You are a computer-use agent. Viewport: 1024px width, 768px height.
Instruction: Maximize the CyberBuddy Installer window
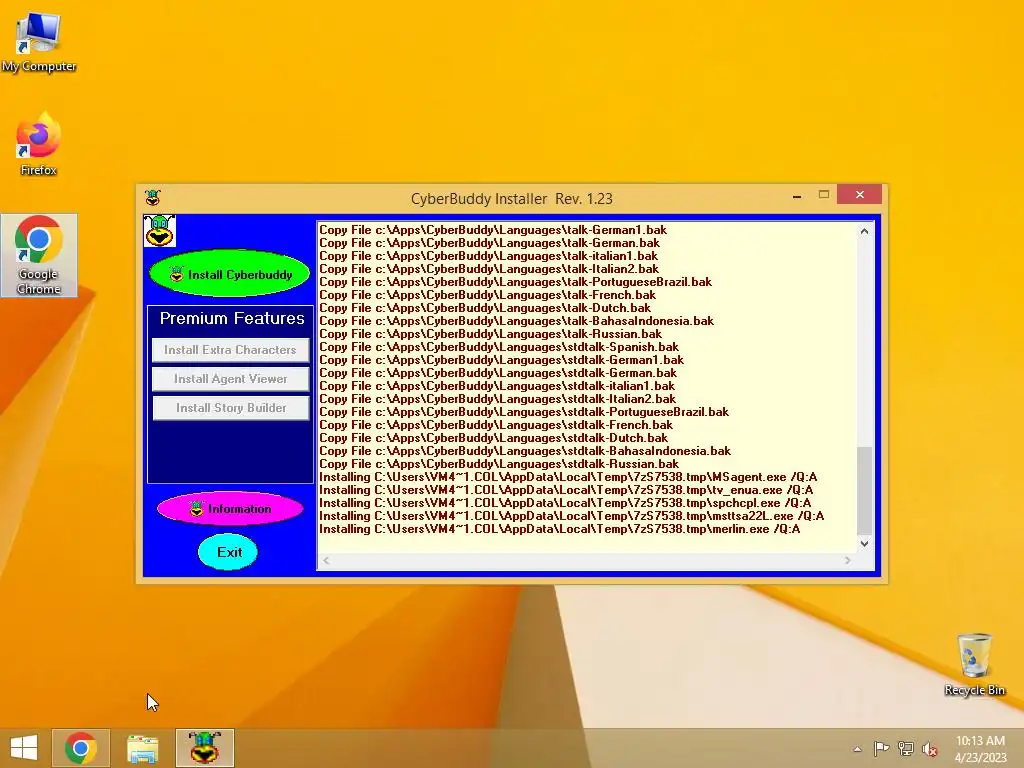(x=824, y=195)
